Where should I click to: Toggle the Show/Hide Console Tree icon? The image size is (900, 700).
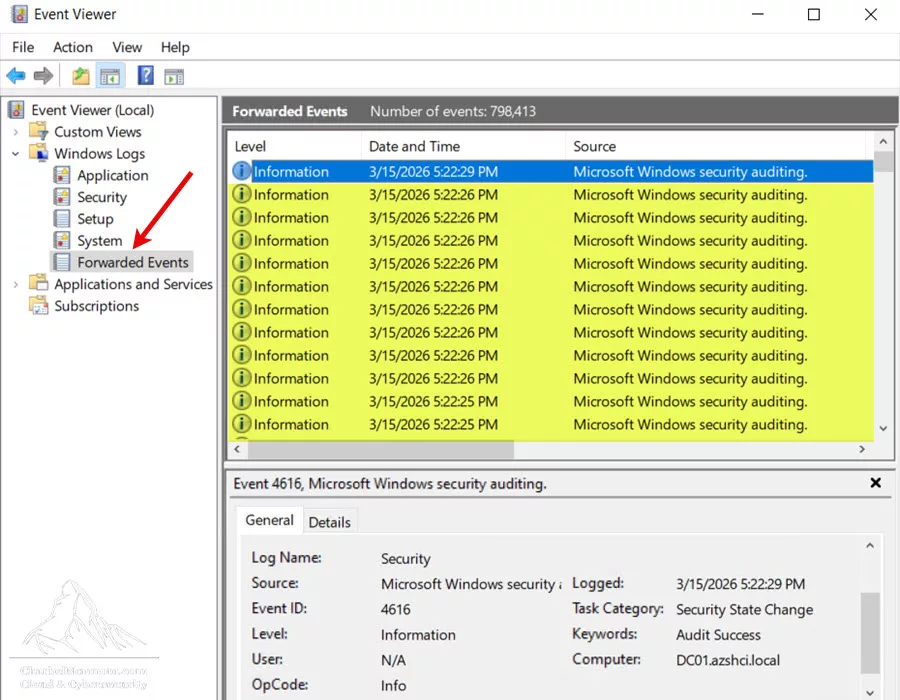110,76
